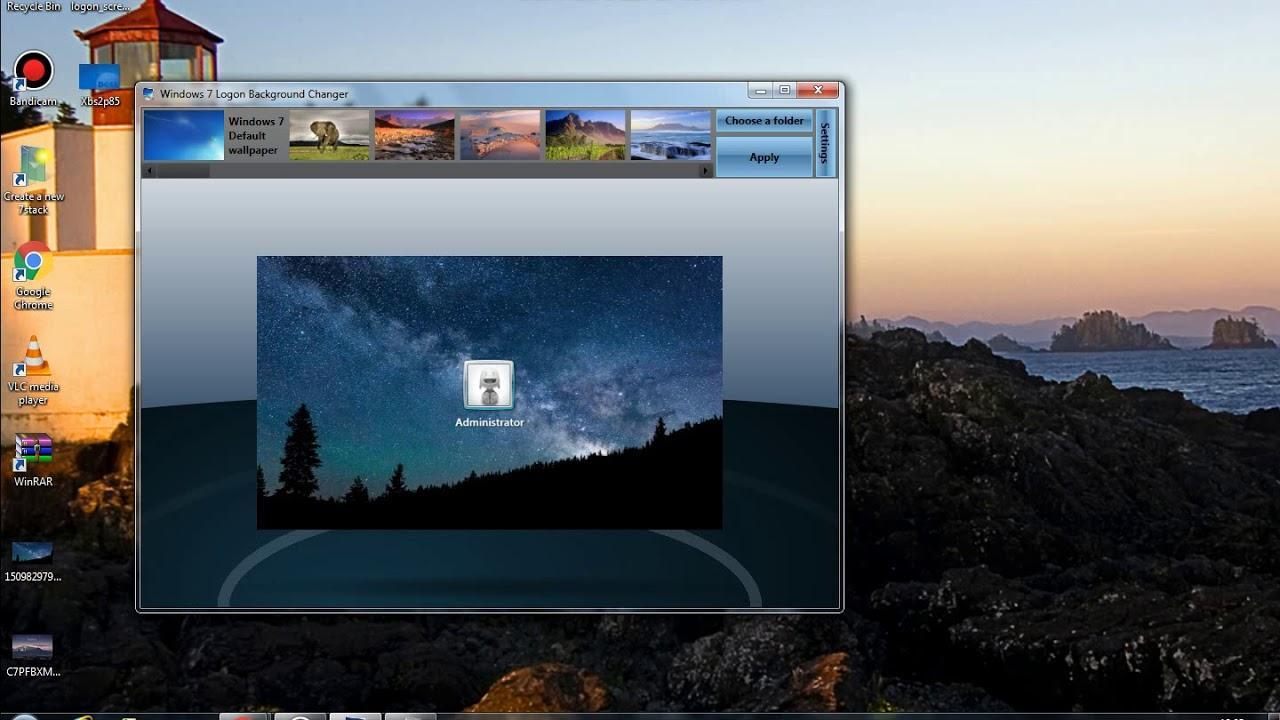Select Windows 7 Default wallpaper thumbnail

click(184, 135)
